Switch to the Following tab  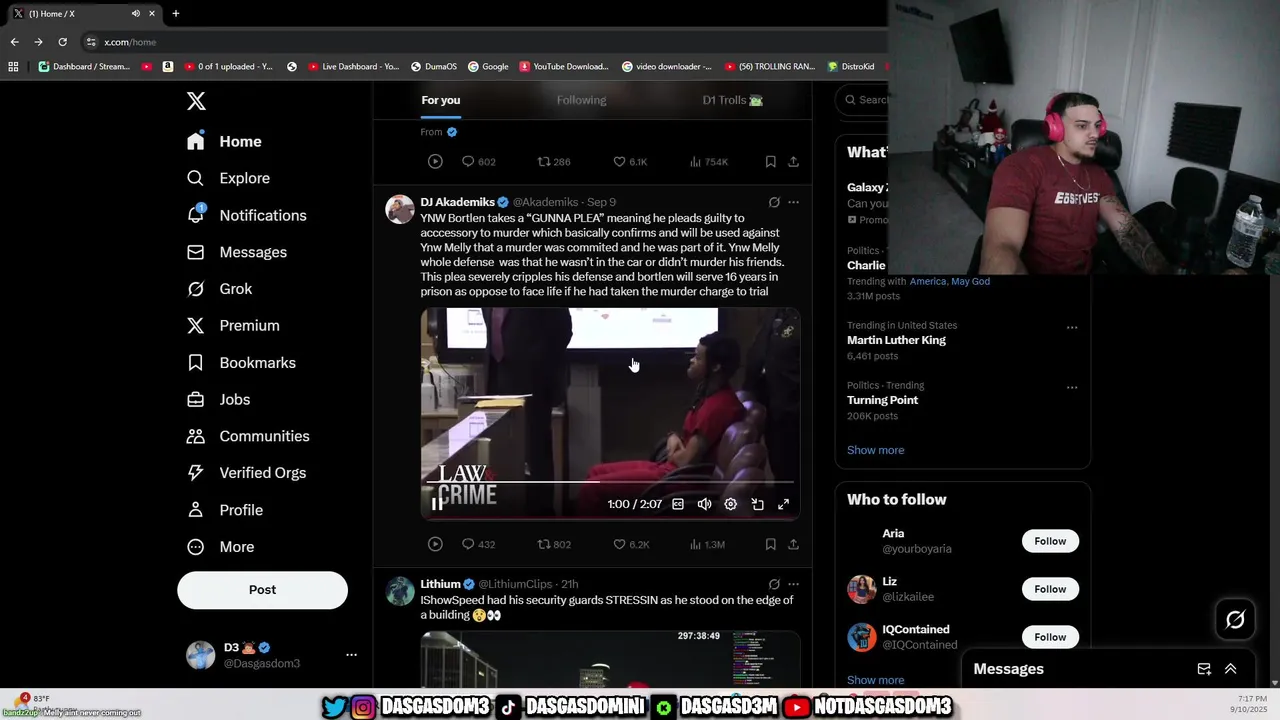click(582, 100)
